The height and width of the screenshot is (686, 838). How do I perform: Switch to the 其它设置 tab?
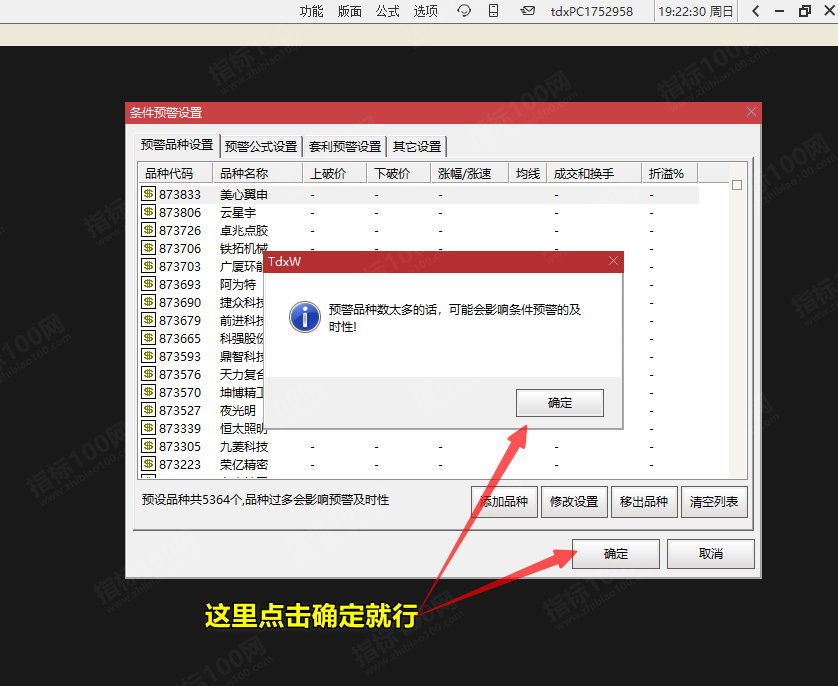point(417,146)
